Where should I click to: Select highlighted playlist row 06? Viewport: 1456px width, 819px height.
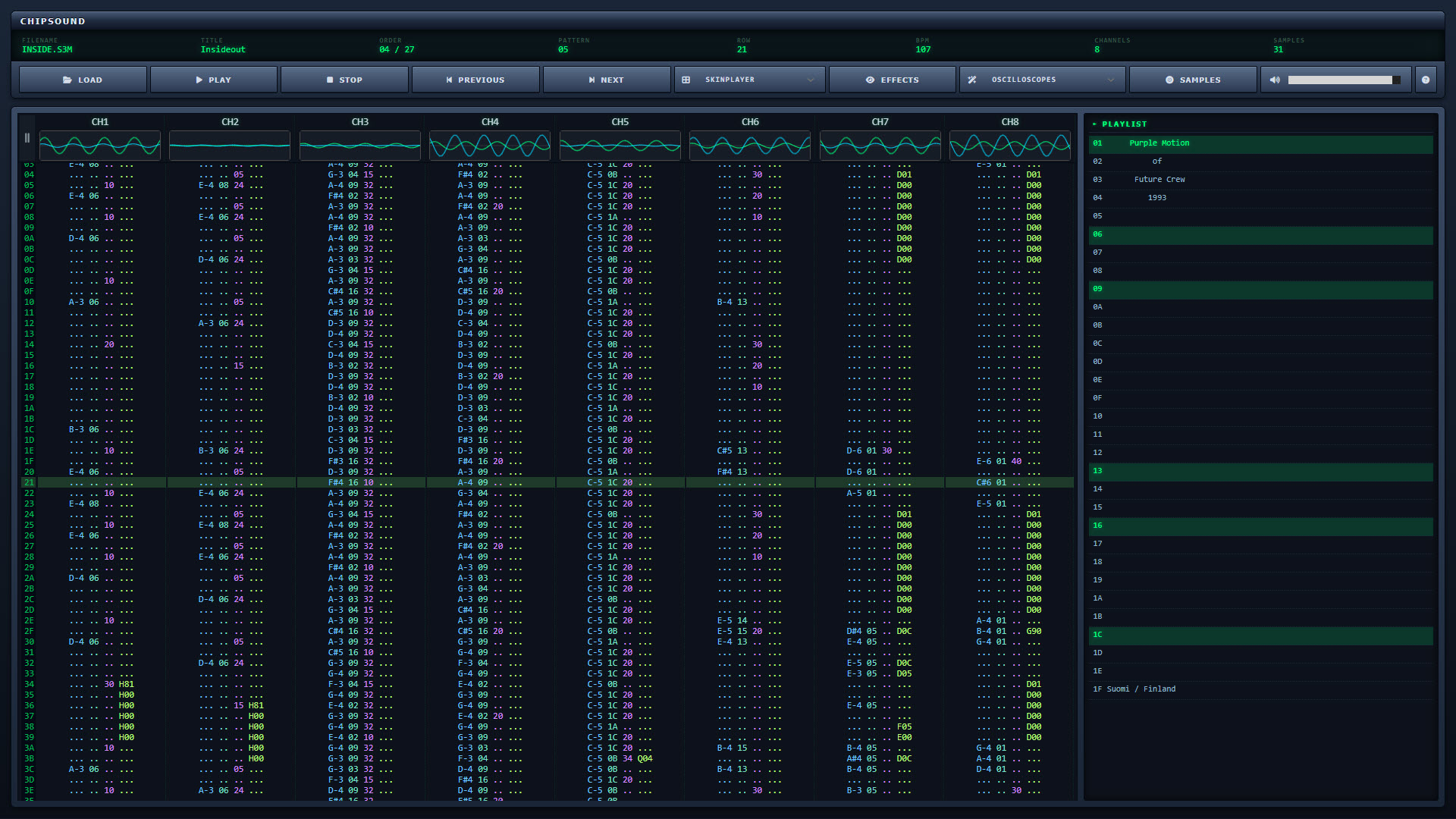point(1261,234)
